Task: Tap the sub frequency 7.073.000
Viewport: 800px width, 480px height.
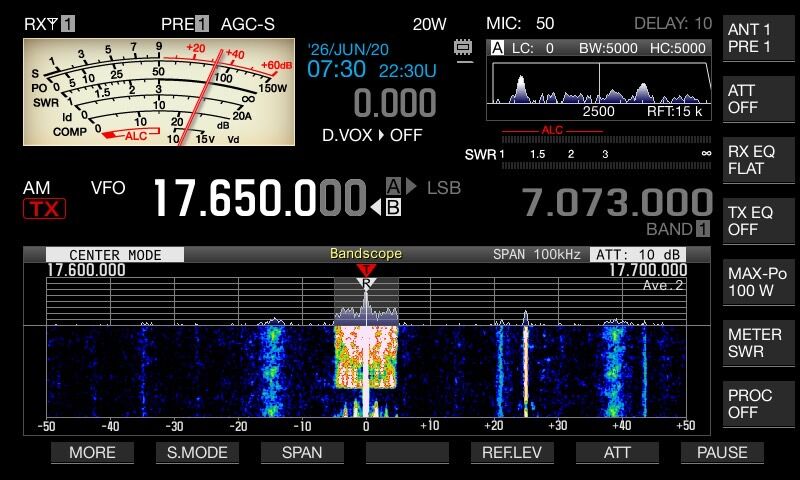Action: (617, 202)
